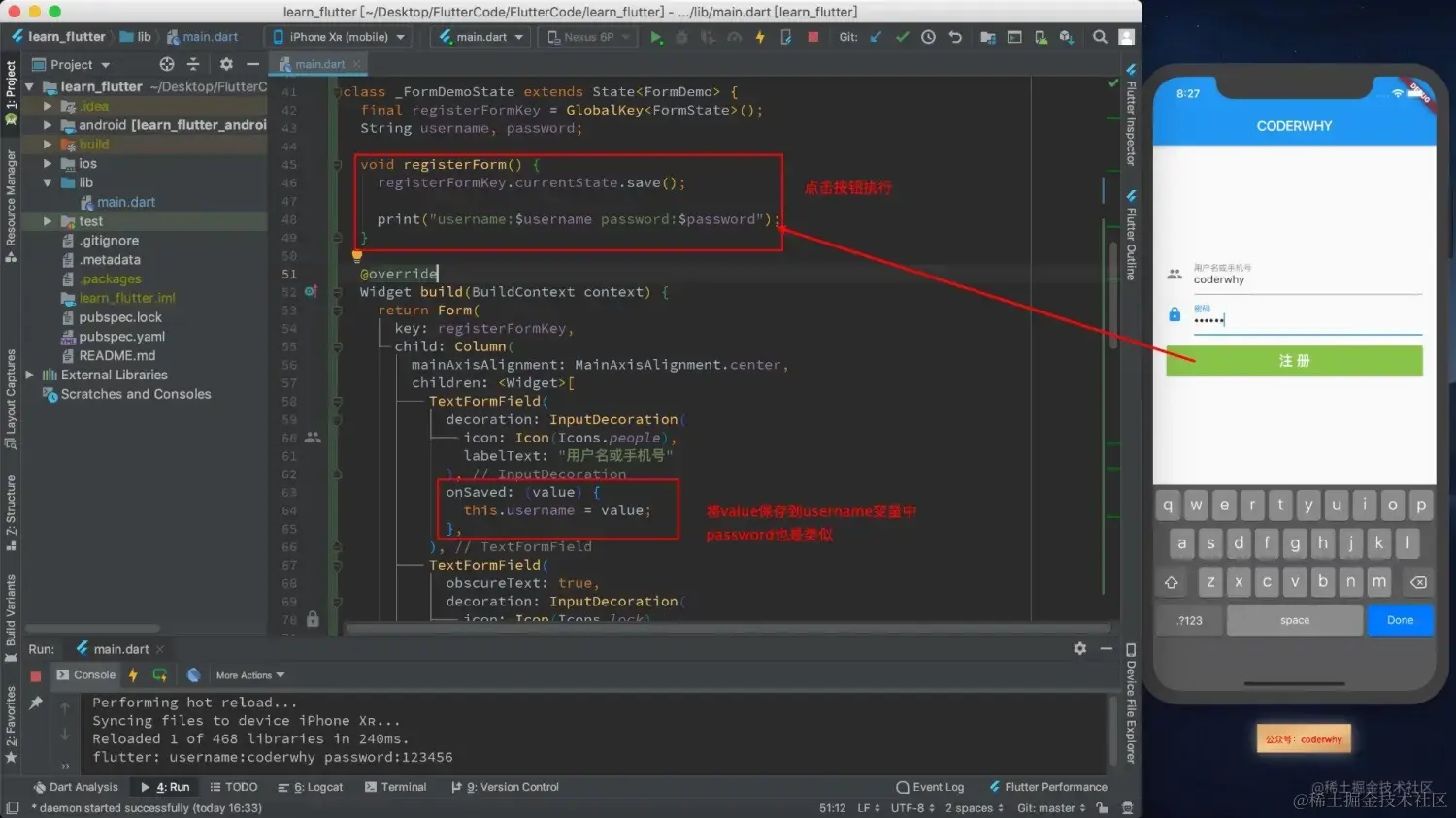This screenshot has height=818, width=1456.
Task: Open Git history clock icon
Action: pos(928,37)
